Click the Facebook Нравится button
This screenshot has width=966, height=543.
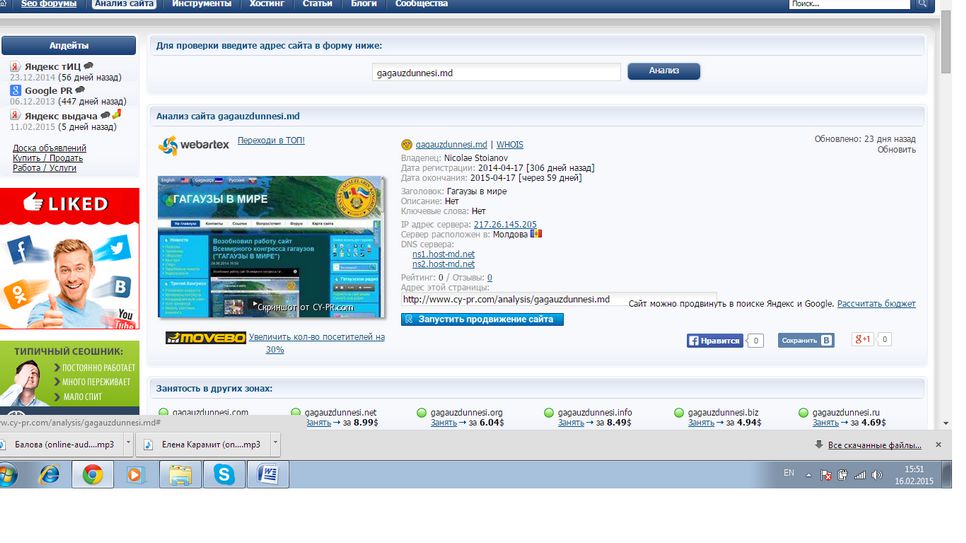pyautogui.click(x=715, y=340)
